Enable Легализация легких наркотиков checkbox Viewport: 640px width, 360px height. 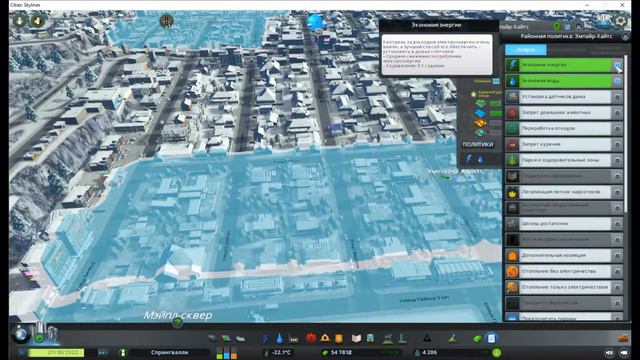[x=617, y=192]
